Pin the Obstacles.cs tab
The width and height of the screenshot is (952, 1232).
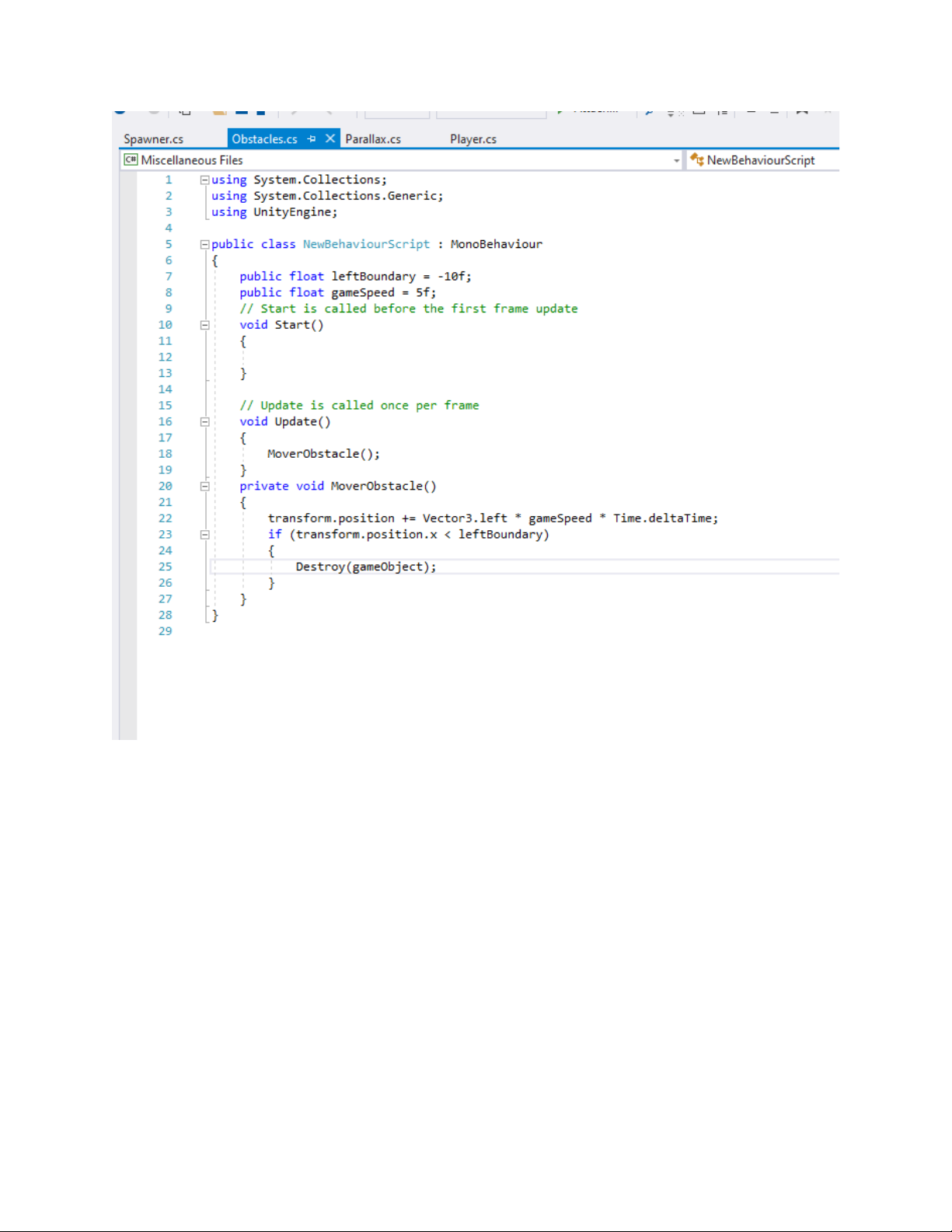tap(312, 139)
